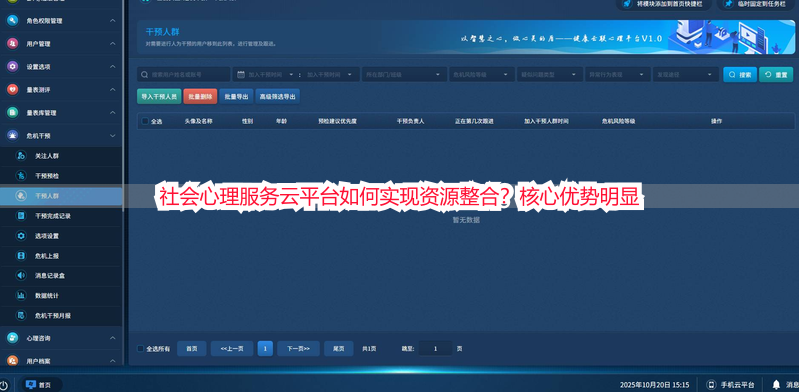The image size is (799, 392).
Task: Click the 危机干预月报 report icon
Action: (21, 316)
